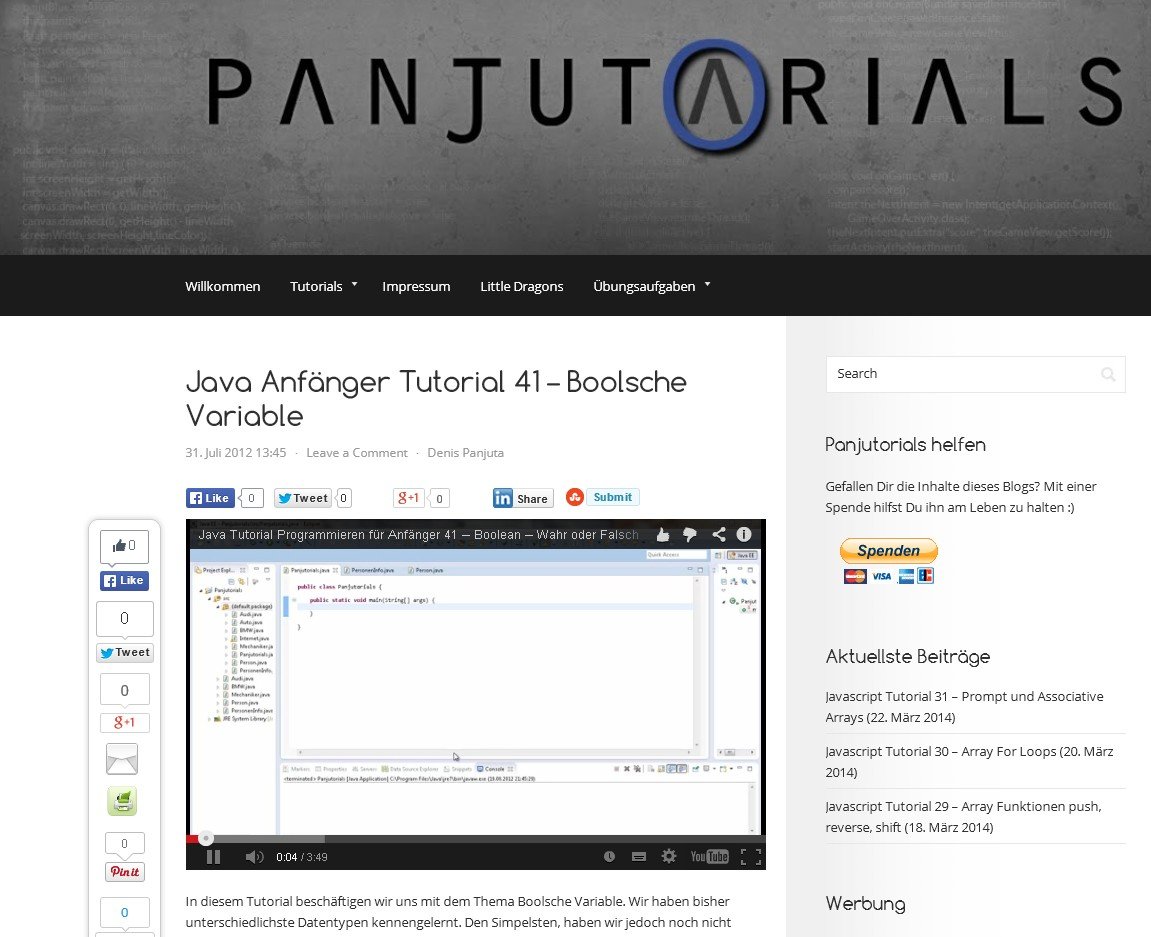Mute the video volume
The image size is (1151, 937).
pos(253,856)
